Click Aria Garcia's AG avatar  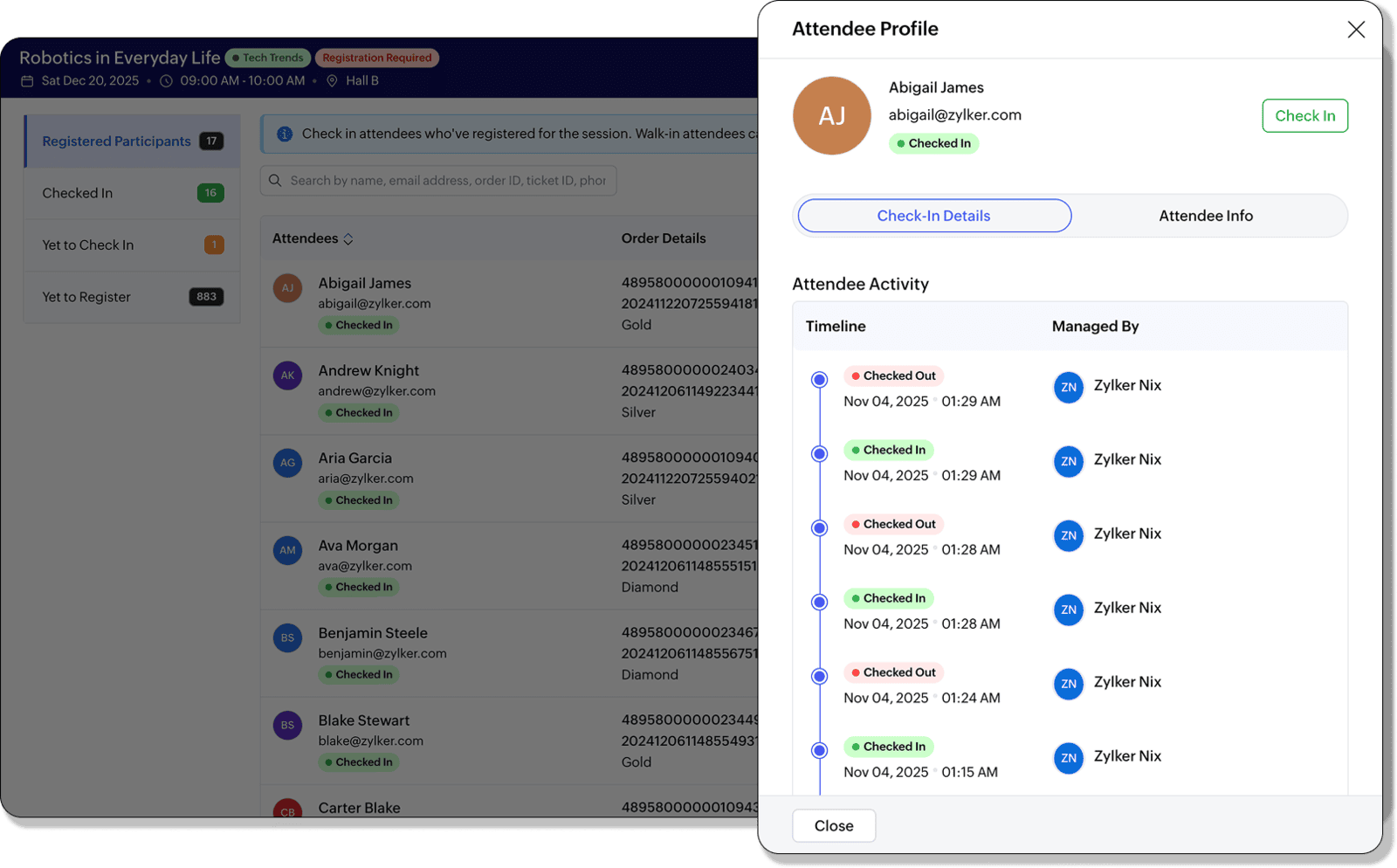point(287,463)
